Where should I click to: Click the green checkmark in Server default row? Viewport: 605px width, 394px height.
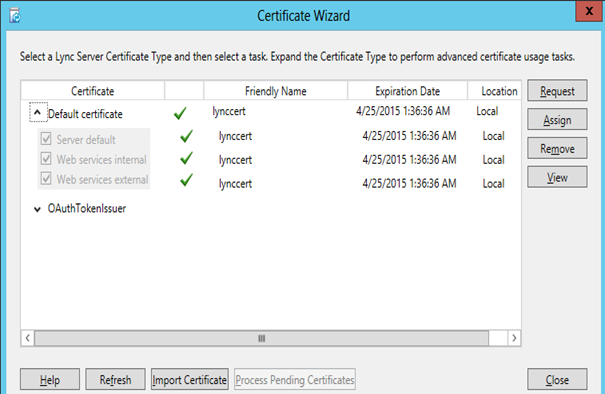(186, 136)
